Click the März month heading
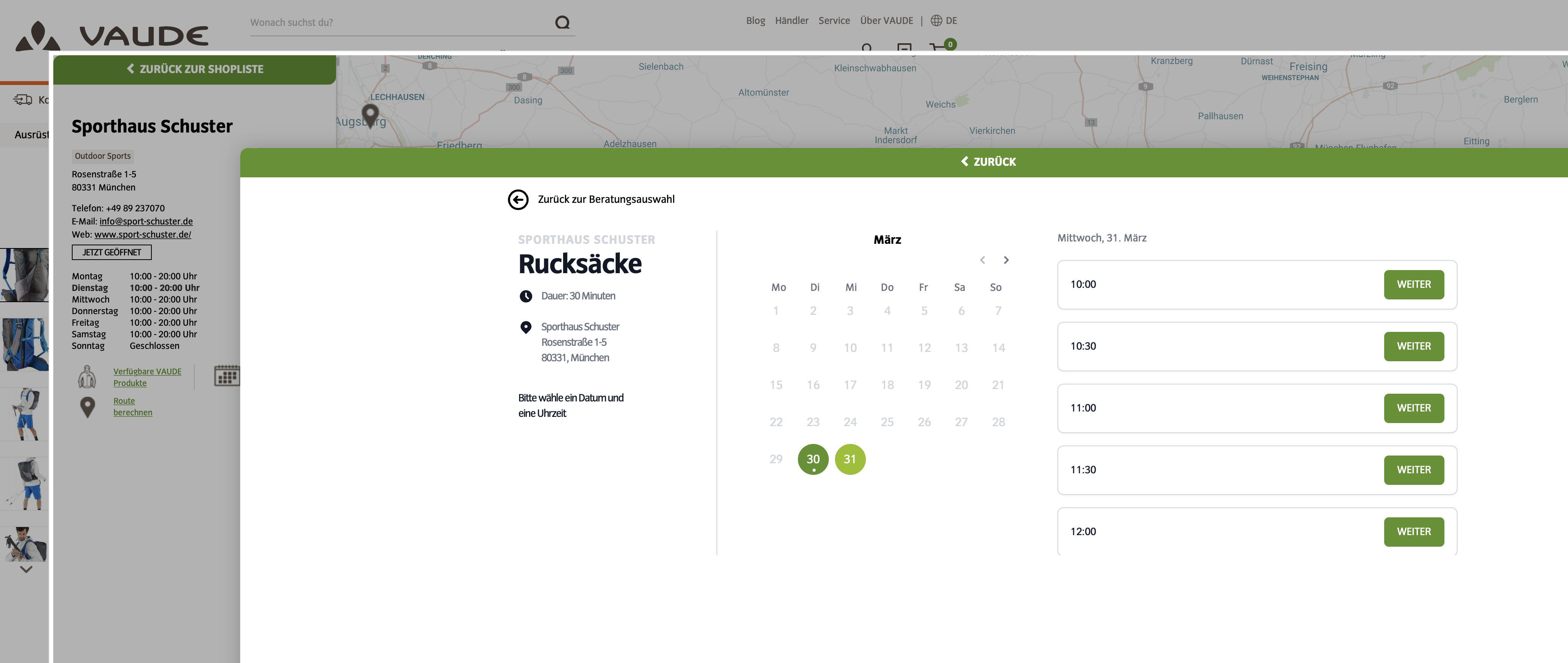Screen dimensions: 1568x663 click(887, 240)
